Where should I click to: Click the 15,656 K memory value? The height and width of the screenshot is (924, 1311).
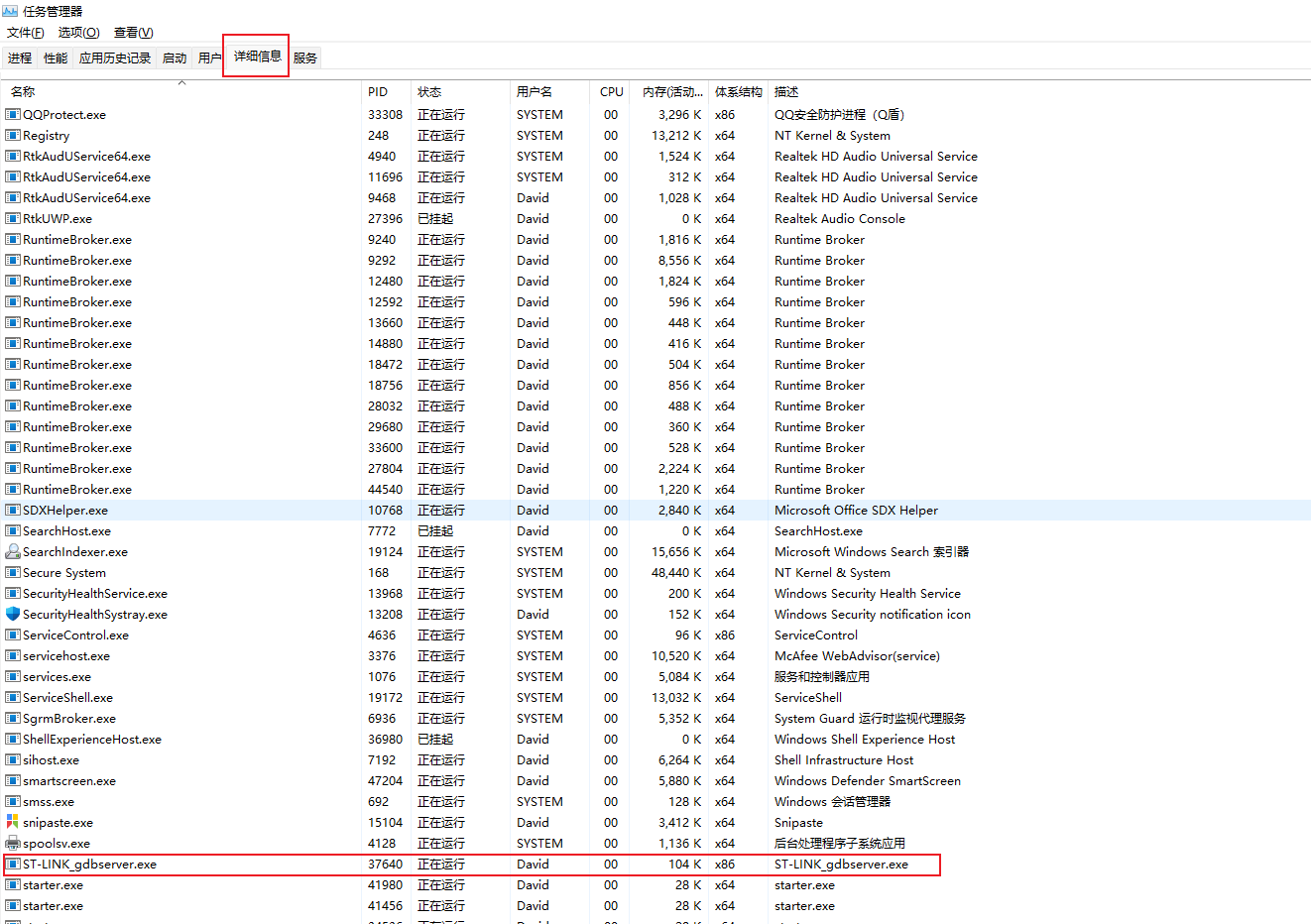(676, 551)
